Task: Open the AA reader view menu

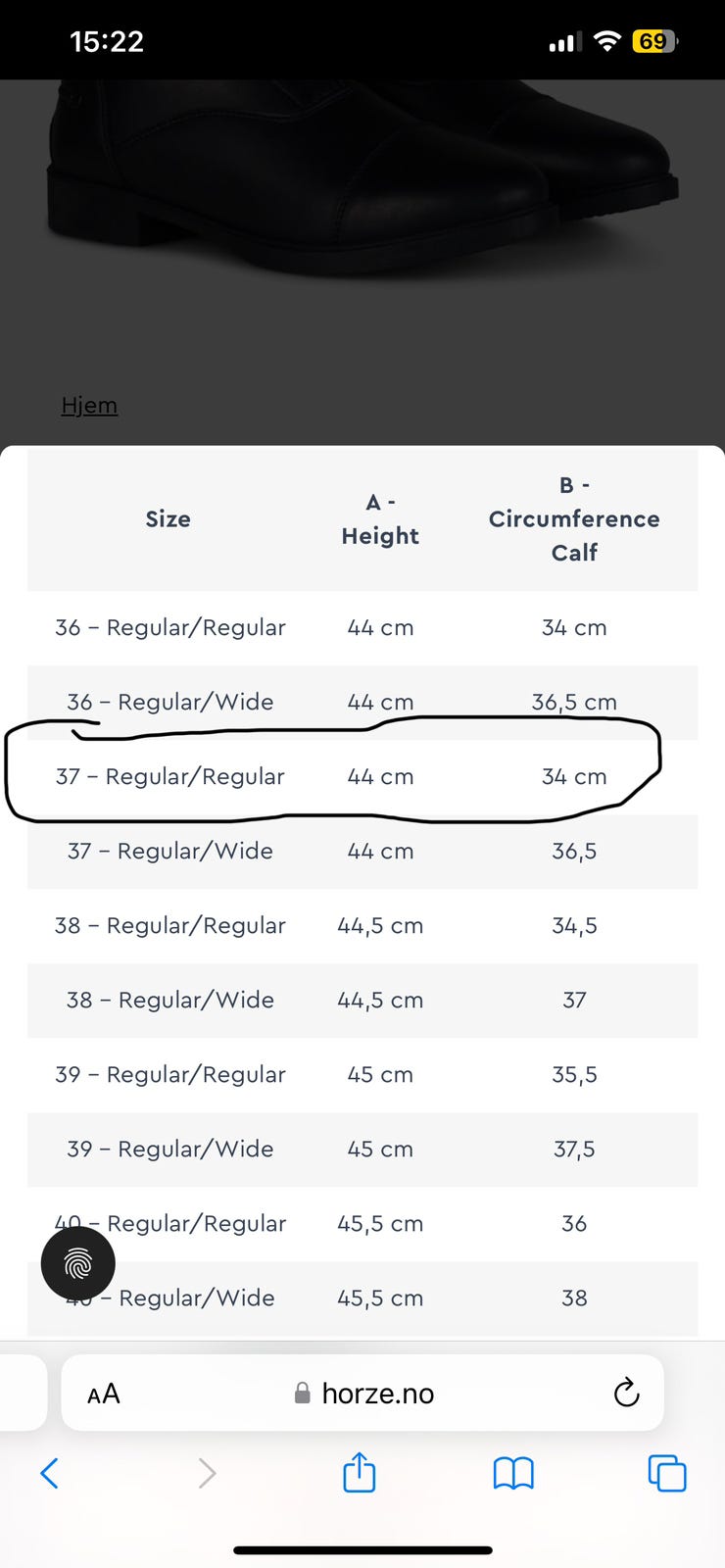Action: click(103, 1394)
